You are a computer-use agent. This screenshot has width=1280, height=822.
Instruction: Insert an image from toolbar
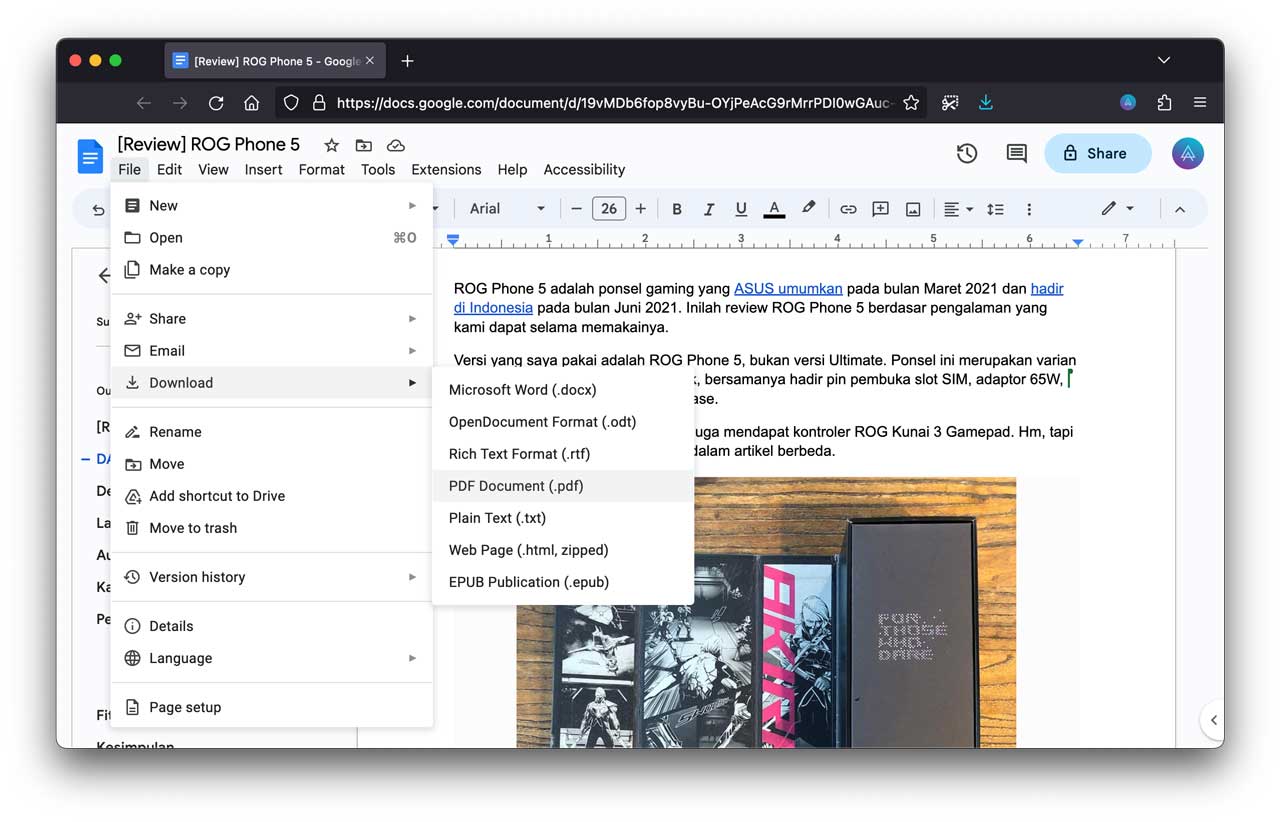pyautogui.click(x=913, y=209)
